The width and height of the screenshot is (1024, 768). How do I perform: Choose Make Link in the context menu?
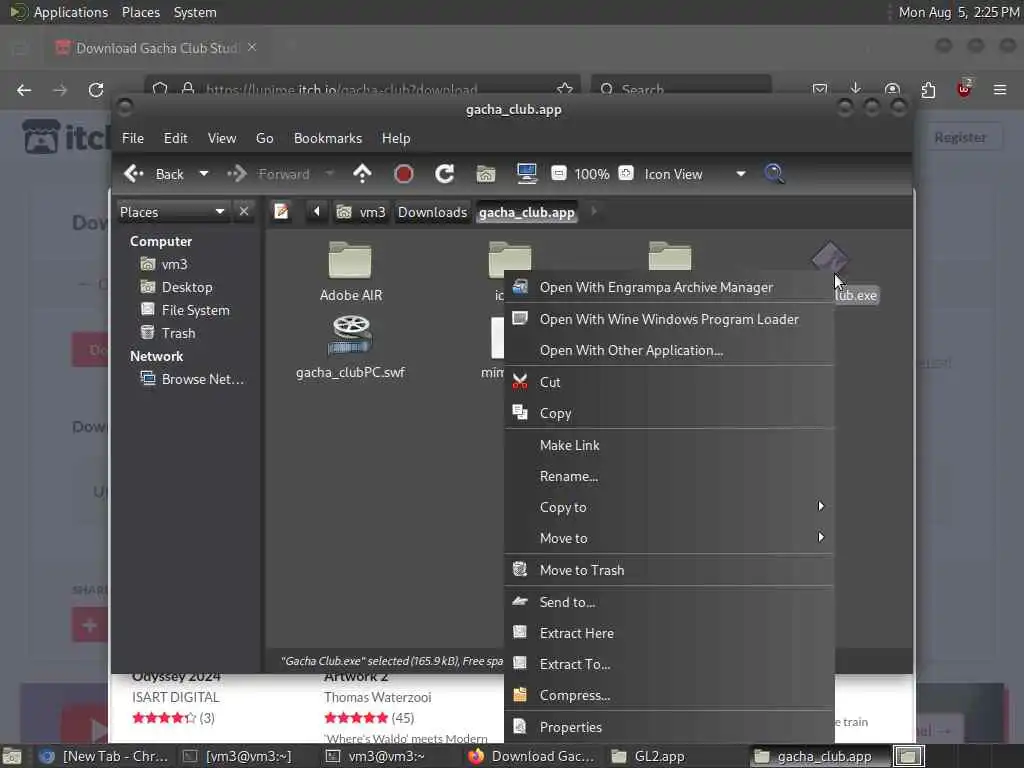tap(669, 445)
